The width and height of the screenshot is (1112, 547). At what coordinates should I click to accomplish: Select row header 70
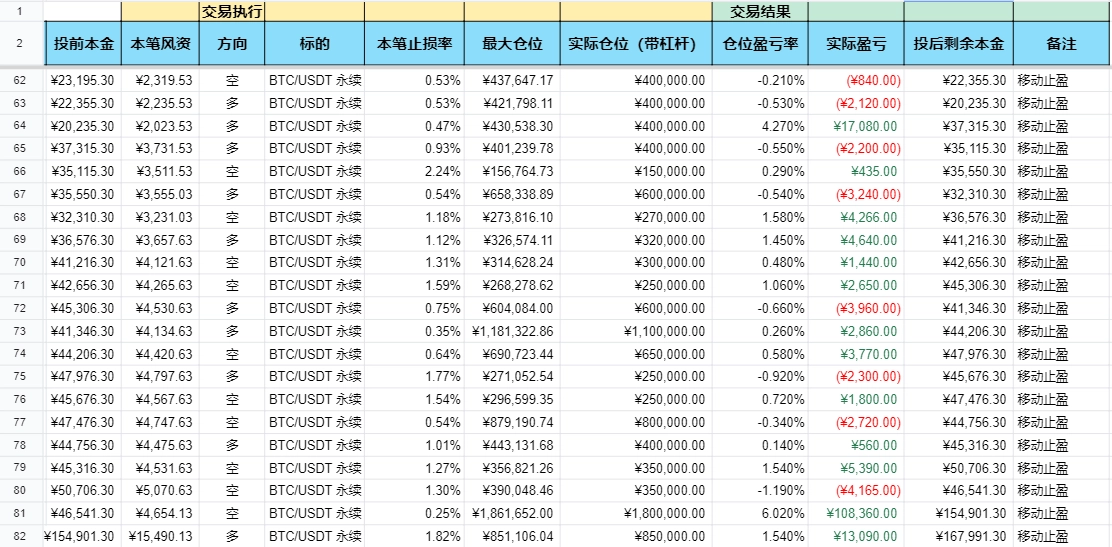20,263
